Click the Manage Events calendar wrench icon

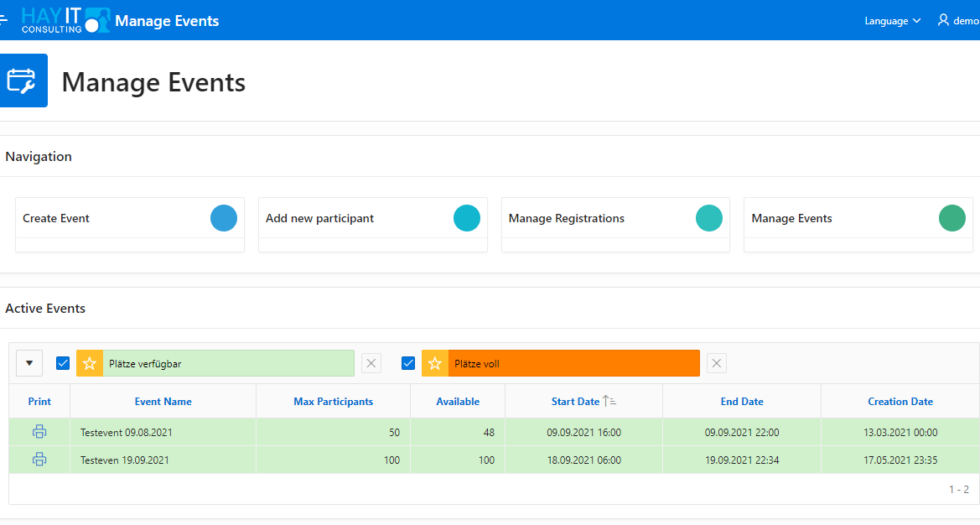coord(24,81)
